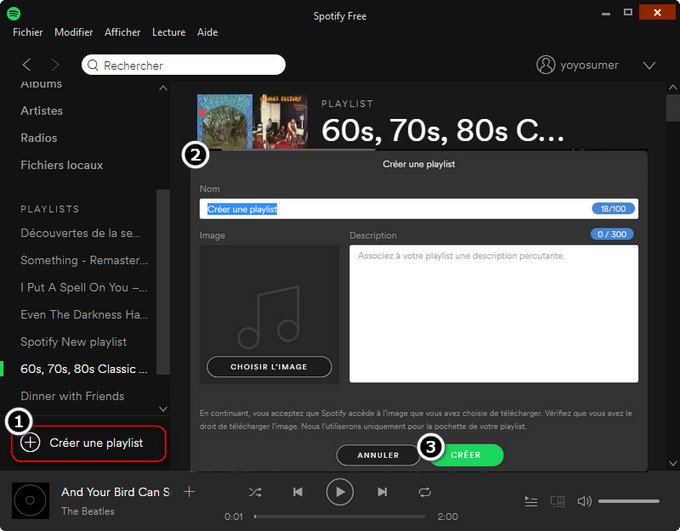Skip to the previous track

pyautogui.click(x=298, y=492)
